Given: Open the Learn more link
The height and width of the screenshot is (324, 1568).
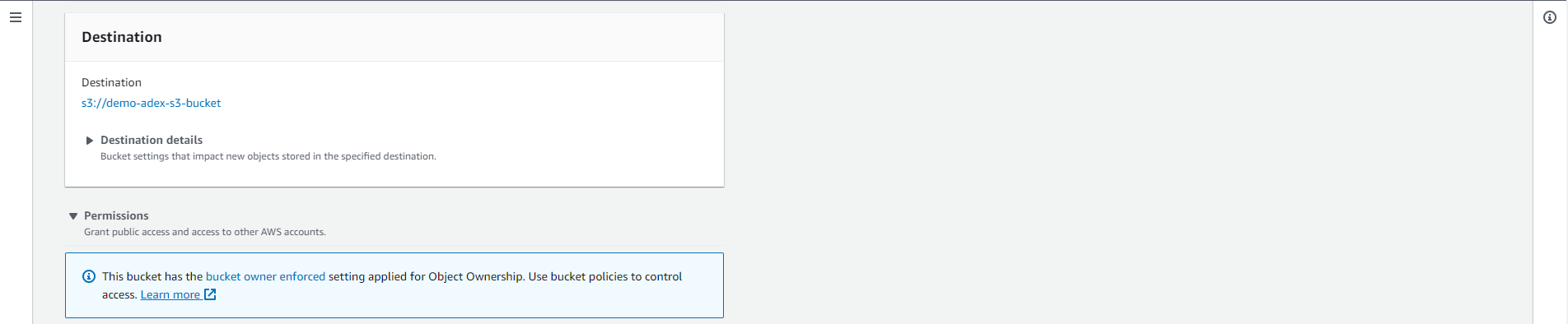Looking at the screenshot, I should (x=170, y=294).
